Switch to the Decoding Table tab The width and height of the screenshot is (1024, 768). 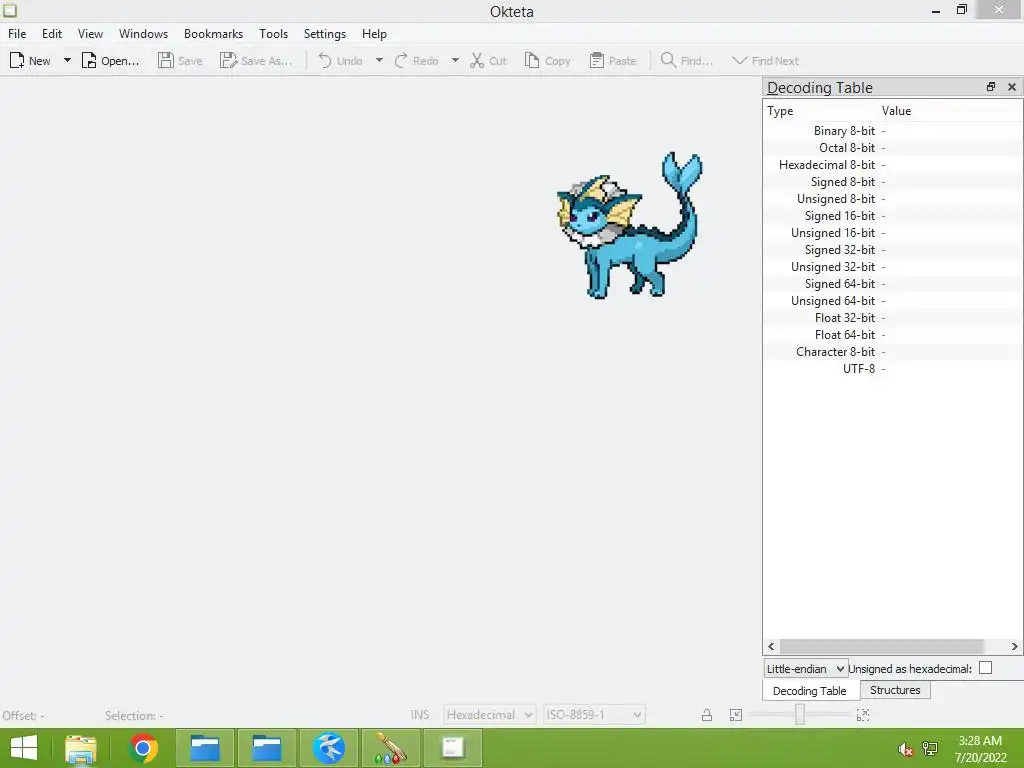(x=810, y=690)
